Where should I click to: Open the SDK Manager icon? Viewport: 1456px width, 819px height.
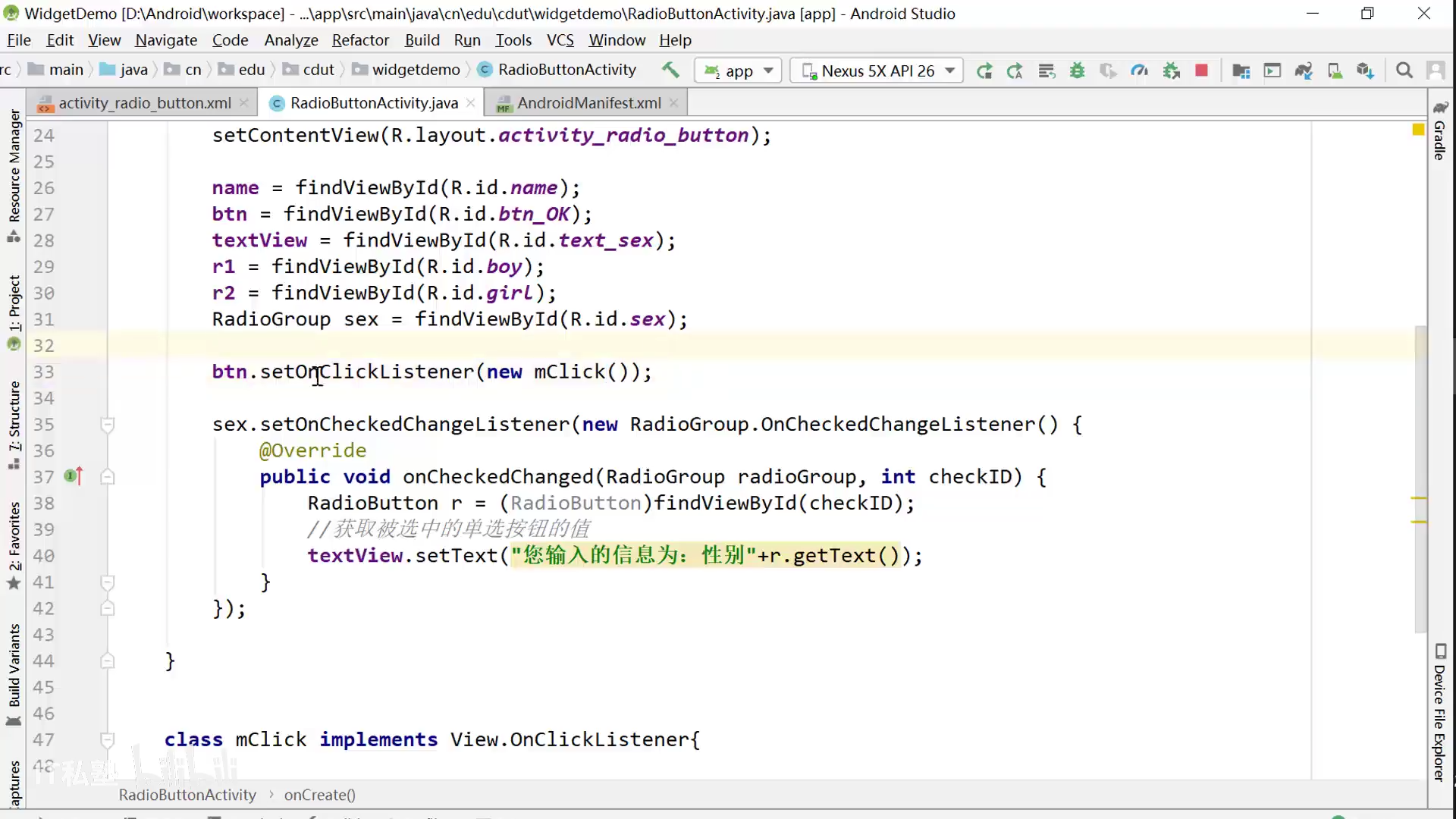[1365, 71]
